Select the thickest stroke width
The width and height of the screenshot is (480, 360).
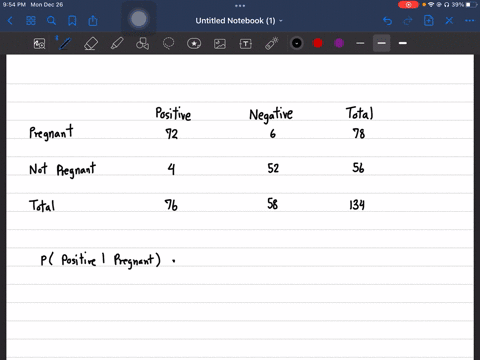point(403,43)
